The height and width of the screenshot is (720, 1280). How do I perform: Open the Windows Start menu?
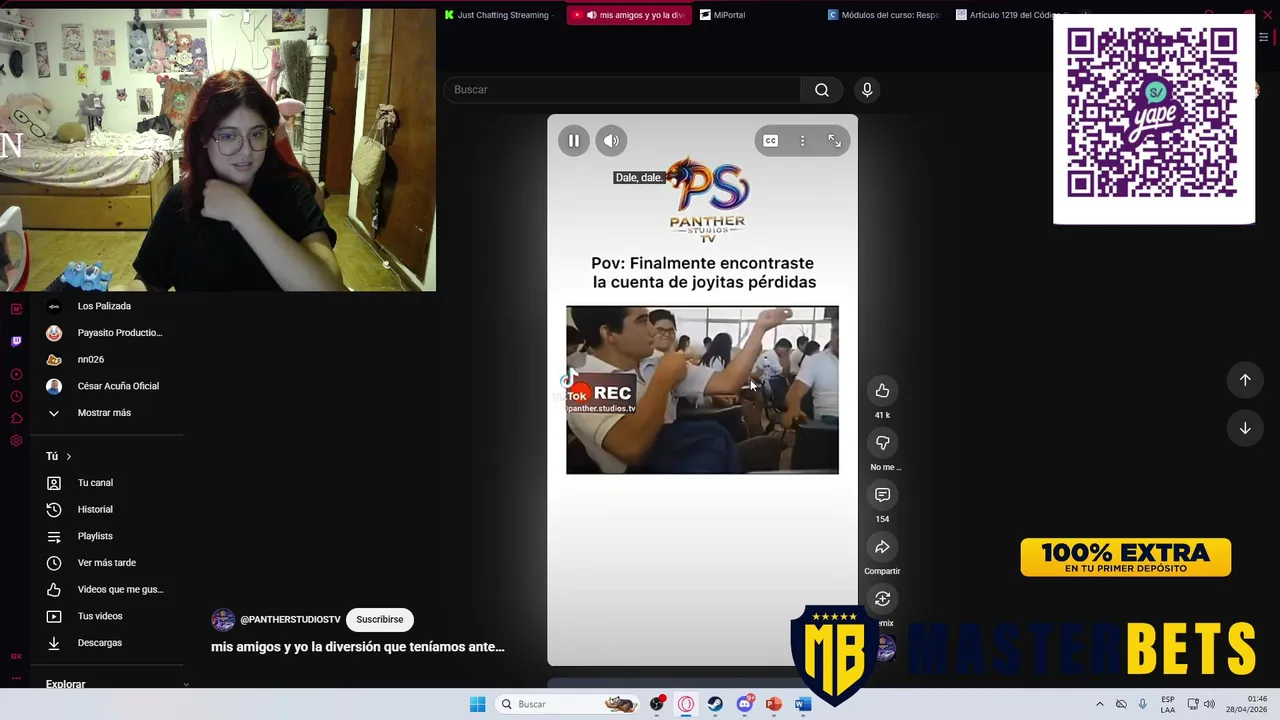pyautogui.click(x=478, y=704)
